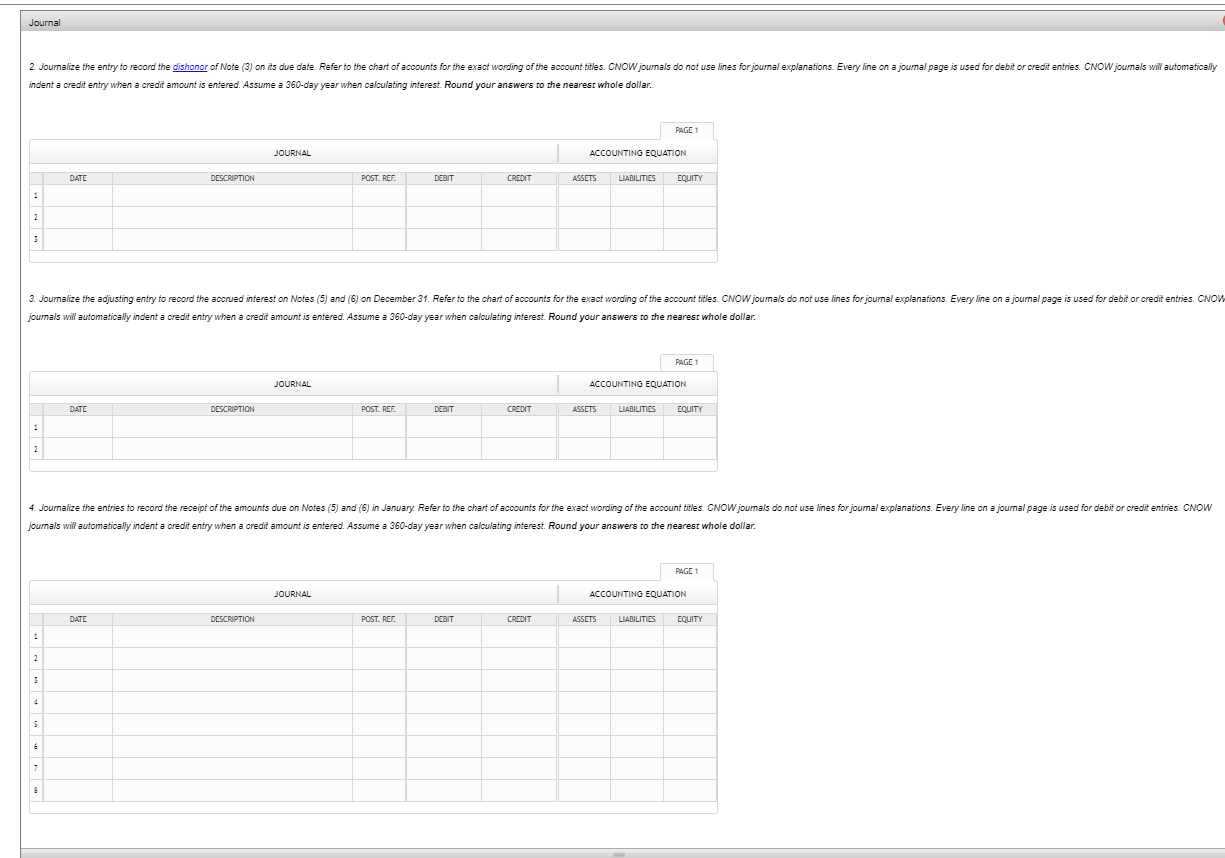Click Credit cell, row 2, question 2 journal

click(519, 218)
